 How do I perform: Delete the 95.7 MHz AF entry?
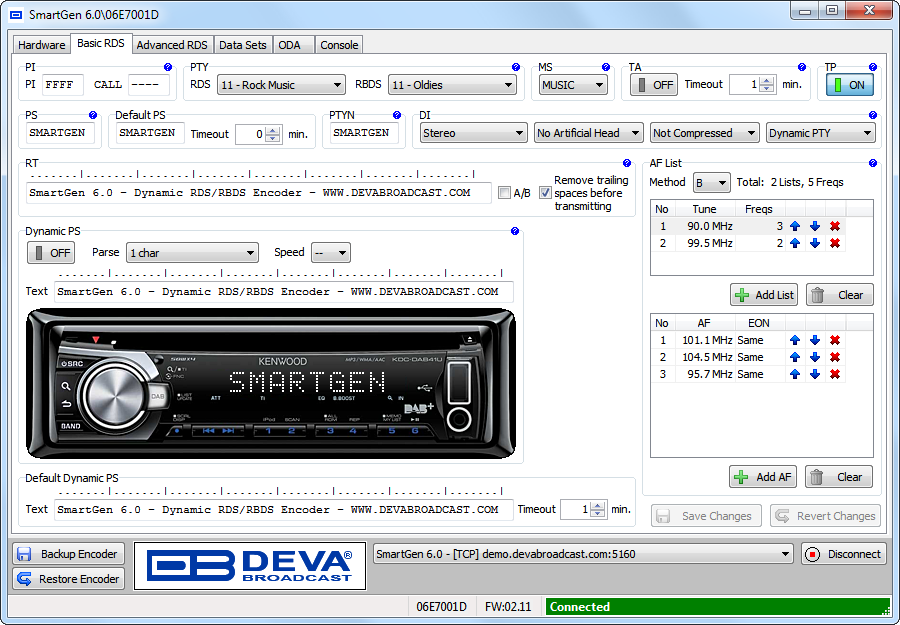[x=835, y=374]
